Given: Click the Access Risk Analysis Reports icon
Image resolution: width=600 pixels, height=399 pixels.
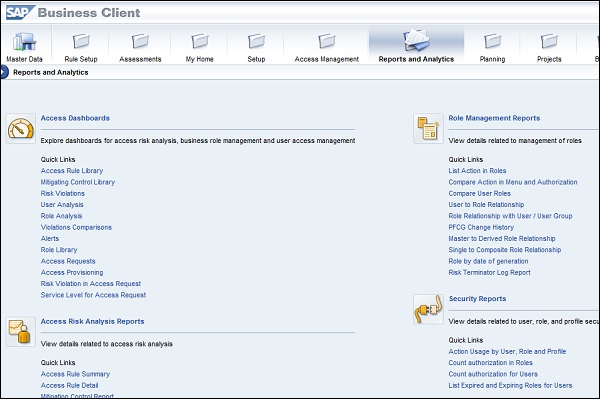Looking at the screenshot, I should click(21, 332).
